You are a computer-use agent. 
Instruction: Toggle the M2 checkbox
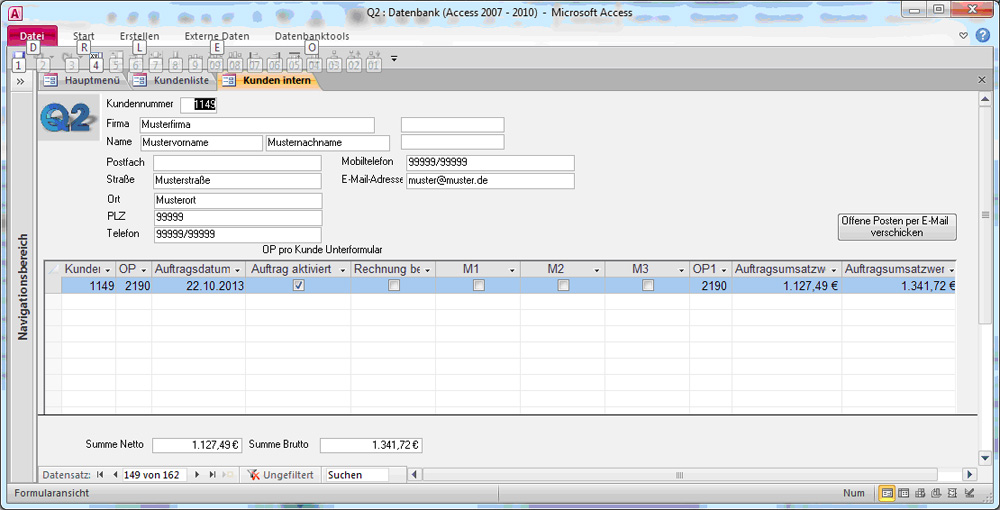(563, 286)
